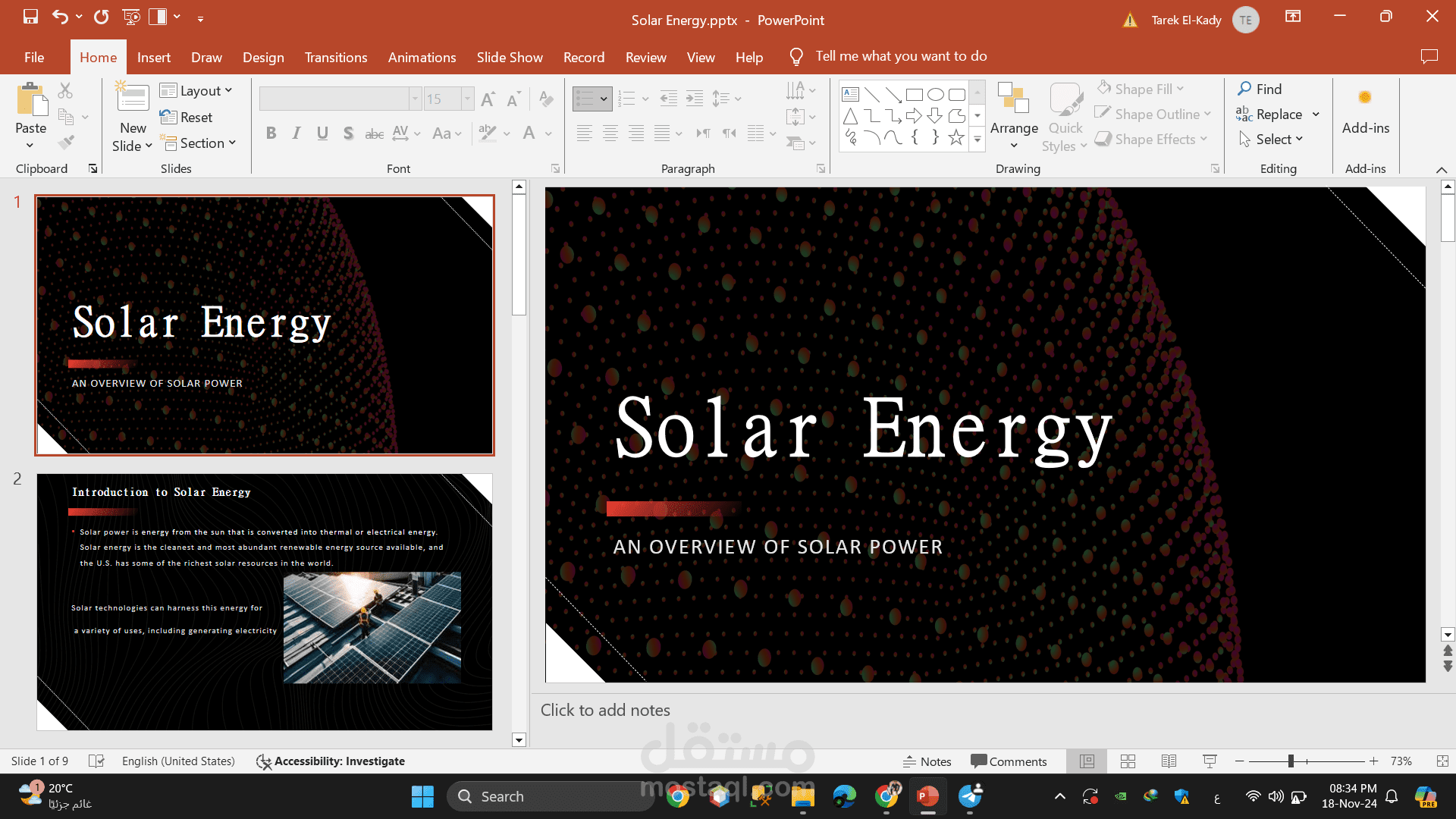The height and width of the screenshot is (819, 1456).
Task: Fit slide to current window icon
Action: point(1442,761)
